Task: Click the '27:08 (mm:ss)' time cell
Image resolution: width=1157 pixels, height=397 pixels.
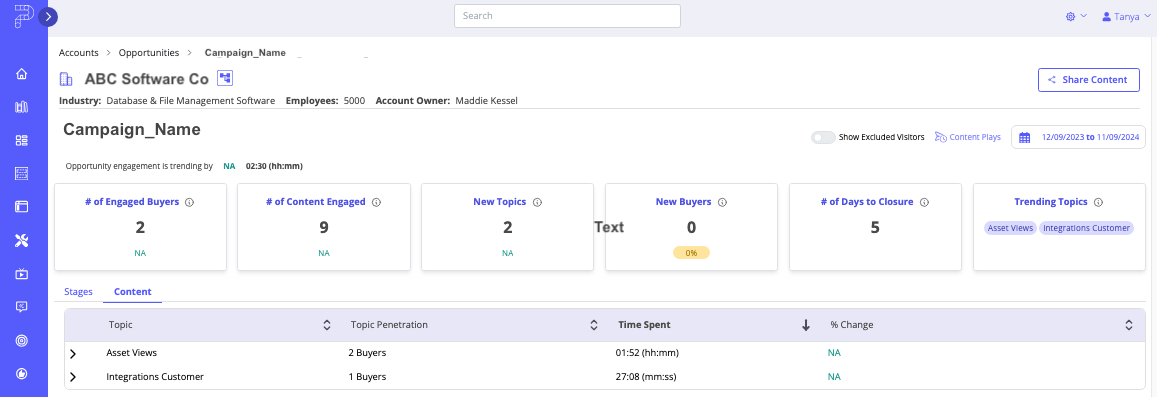Action: coord(647,376)
